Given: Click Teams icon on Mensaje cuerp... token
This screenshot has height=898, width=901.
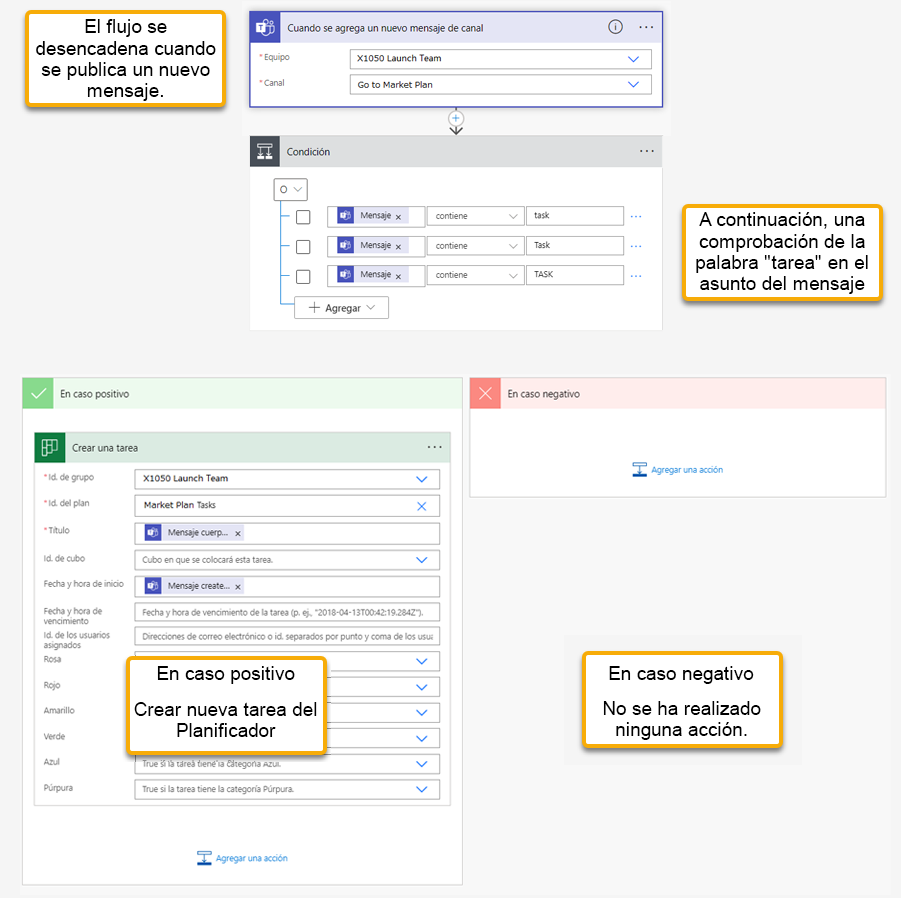Looking at the screenshot, I should click(x=152, y=533).
